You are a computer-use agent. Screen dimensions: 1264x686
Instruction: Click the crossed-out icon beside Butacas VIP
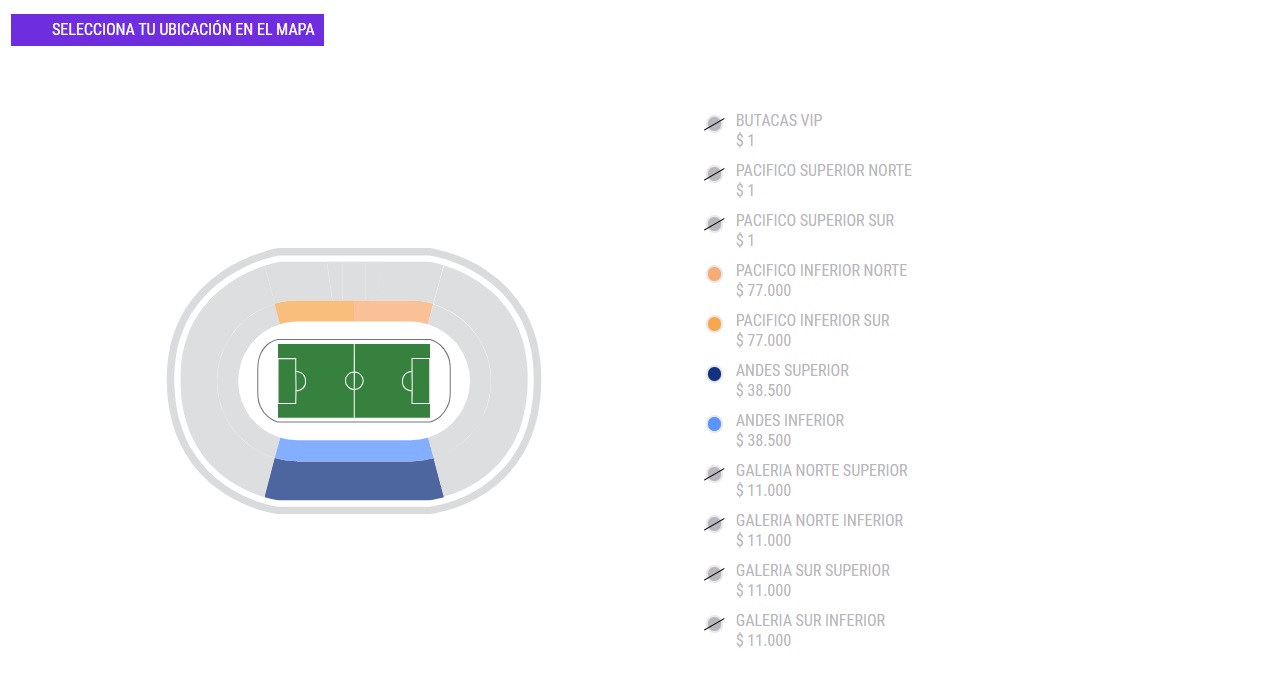(714, 124)
